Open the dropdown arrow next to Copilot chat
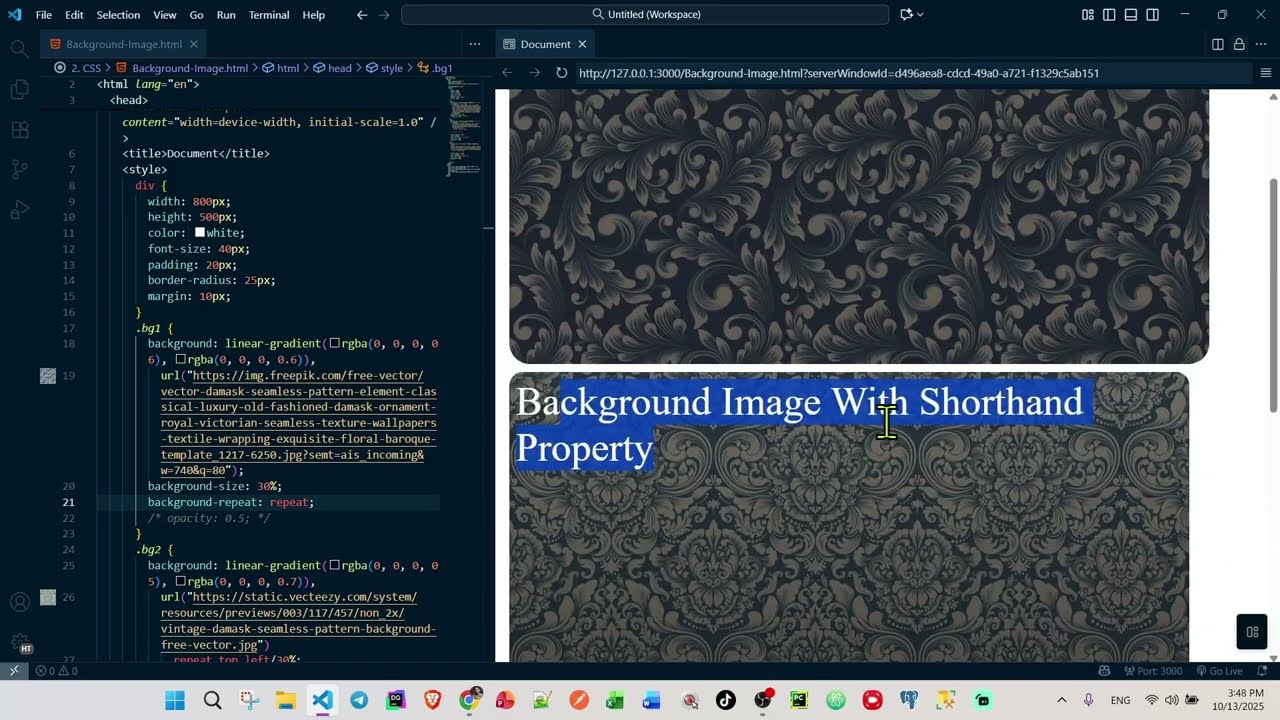The image size is (1280, 720). tap(920, 15)
